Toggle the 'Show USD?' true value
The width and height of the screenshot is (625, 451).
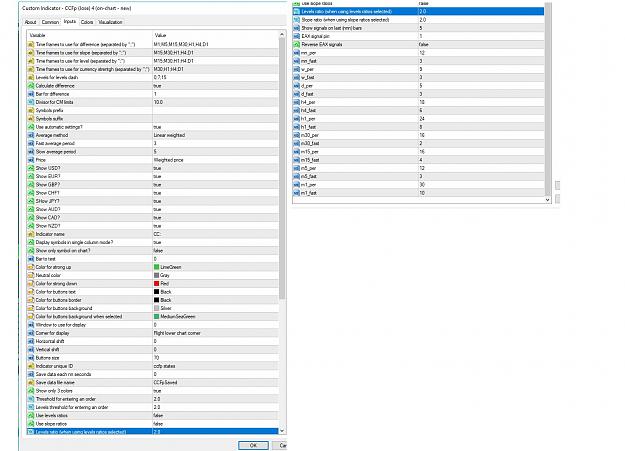[215, 168]
